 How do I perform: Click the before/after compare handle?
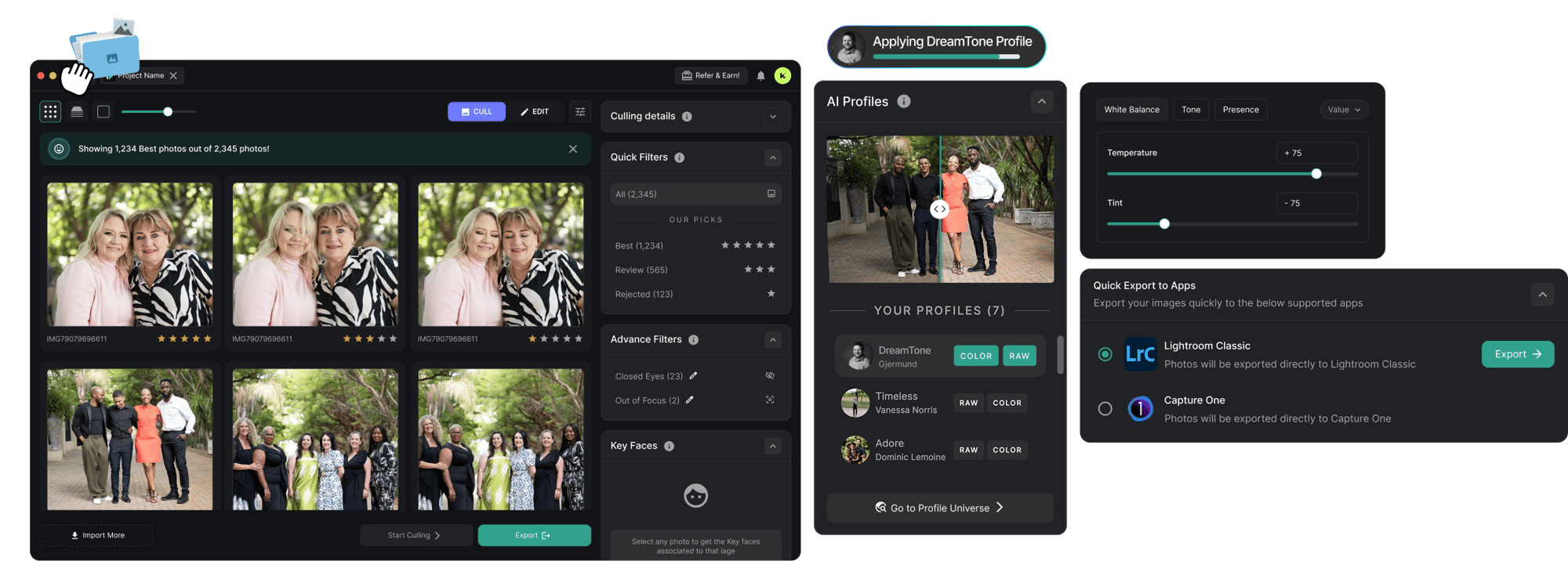[x=939, y=209]
